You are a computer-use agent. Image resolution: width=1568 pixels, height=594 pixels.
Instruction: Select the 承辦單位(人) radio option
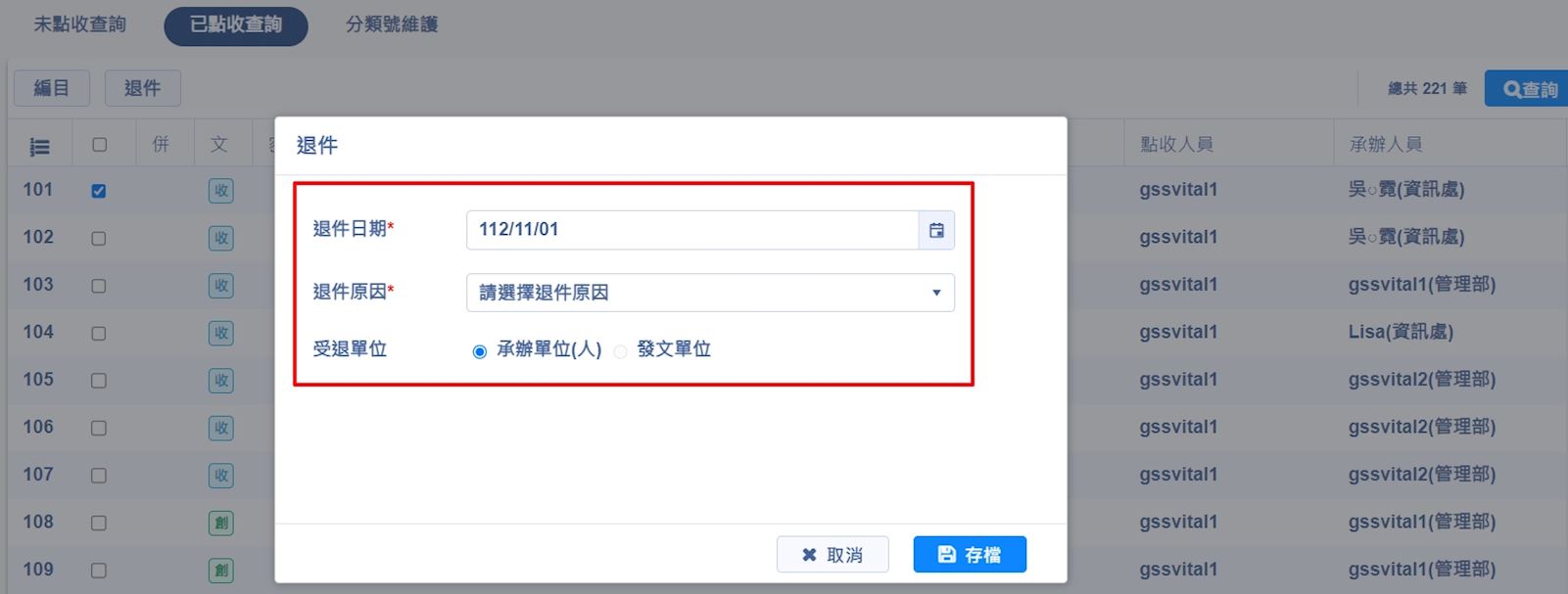(480, 351)
